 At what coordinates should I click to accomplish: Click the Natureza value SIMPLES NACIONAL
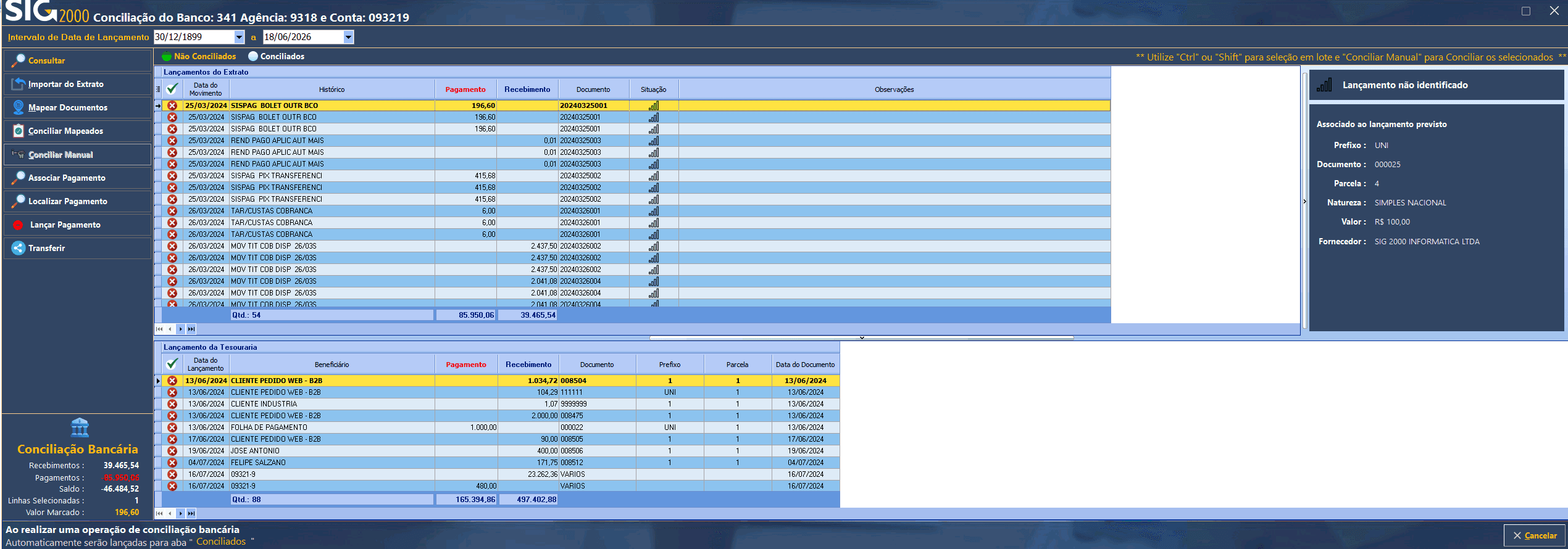1410,202
